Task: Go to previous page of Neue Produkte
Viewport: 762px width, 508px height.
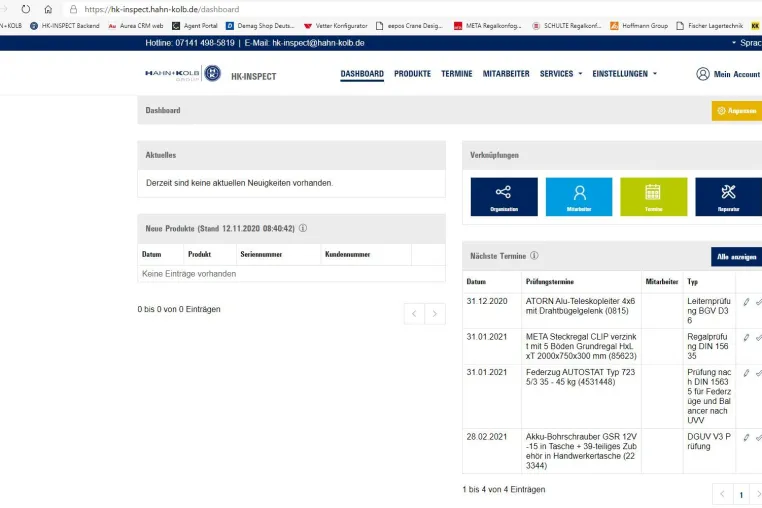Action: click(x=414, y=314)
